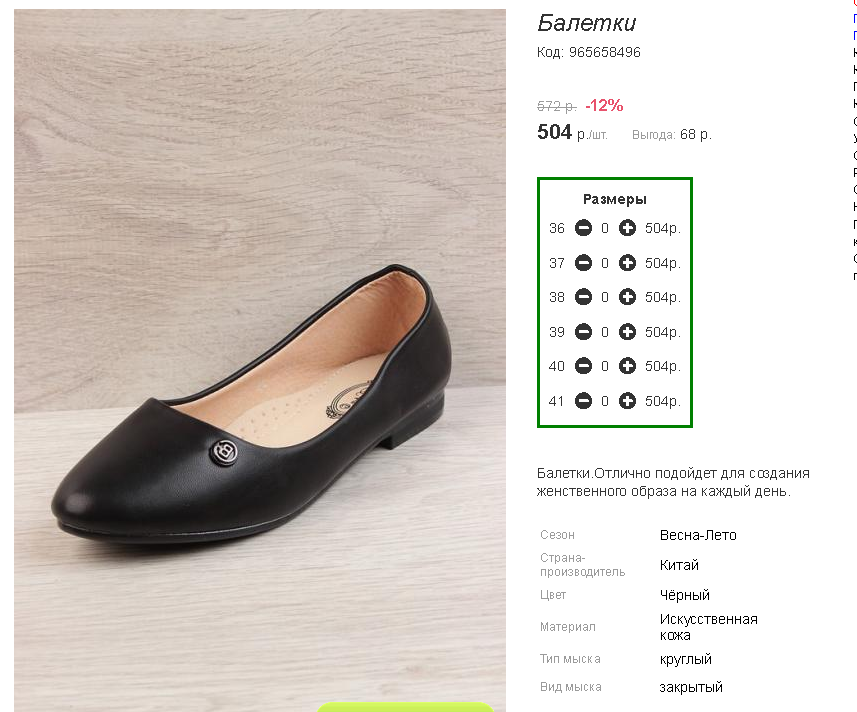The width and height of the screenshot is (857, 712).
Task: Click the green button below the photo
Action: (x=405, y=707)
